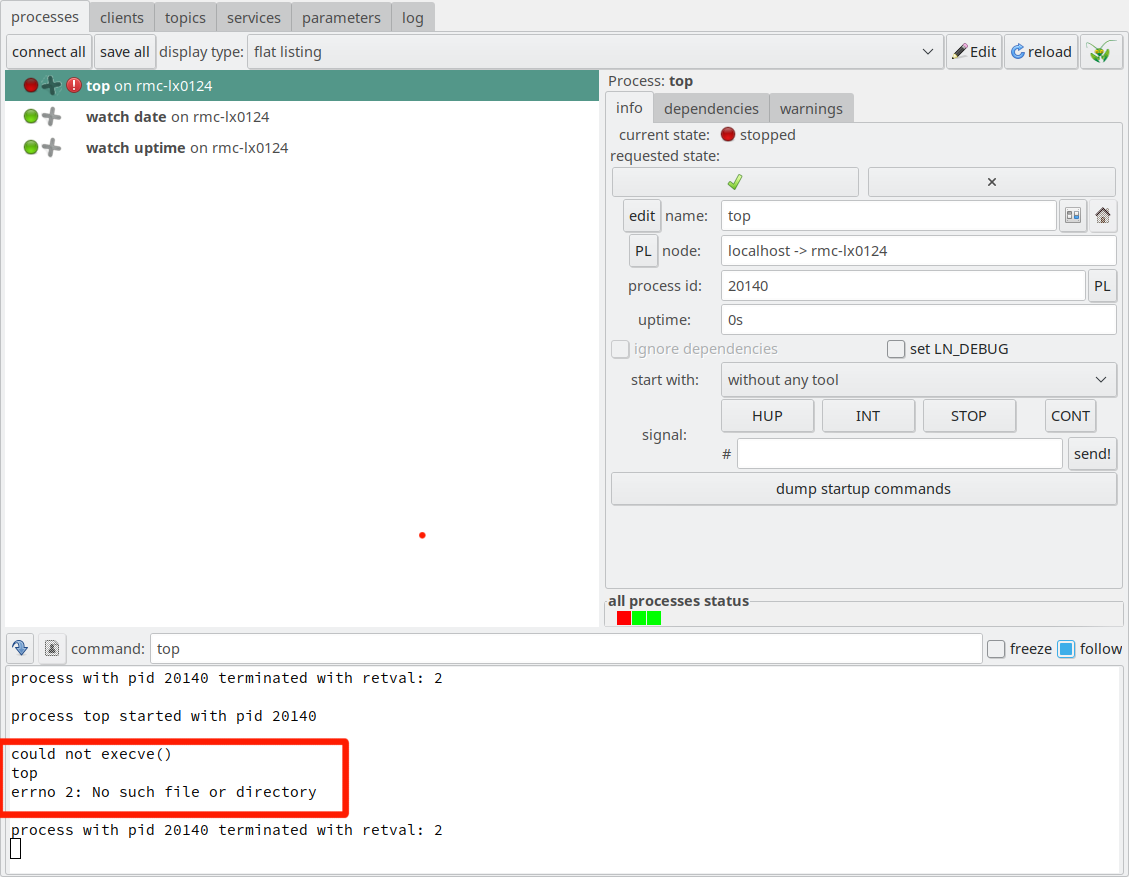Click the send! button
1129x877 pixels.
1092,454
